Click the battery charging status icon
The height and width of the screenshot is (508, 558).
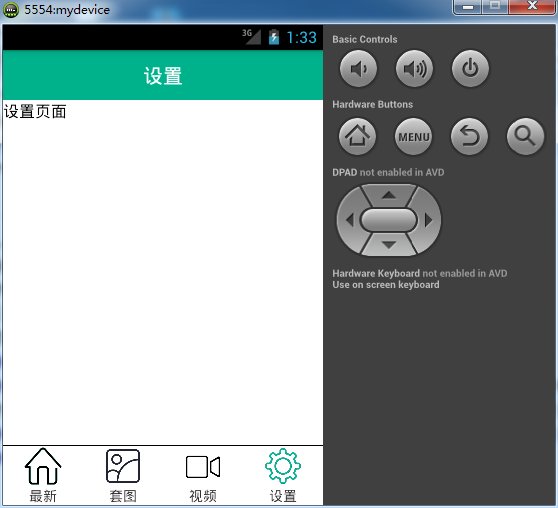[x=274, y=37]
